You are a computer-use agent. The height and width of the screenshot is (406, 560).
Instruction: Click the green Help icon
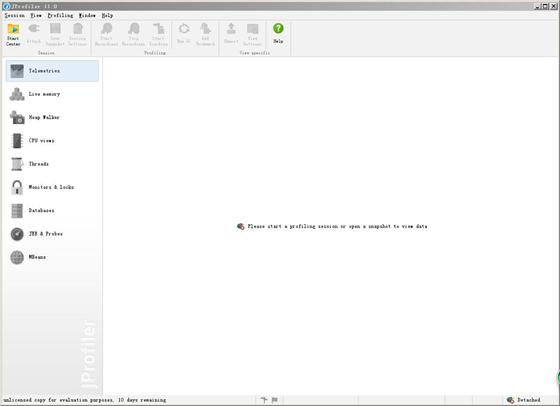278,29
